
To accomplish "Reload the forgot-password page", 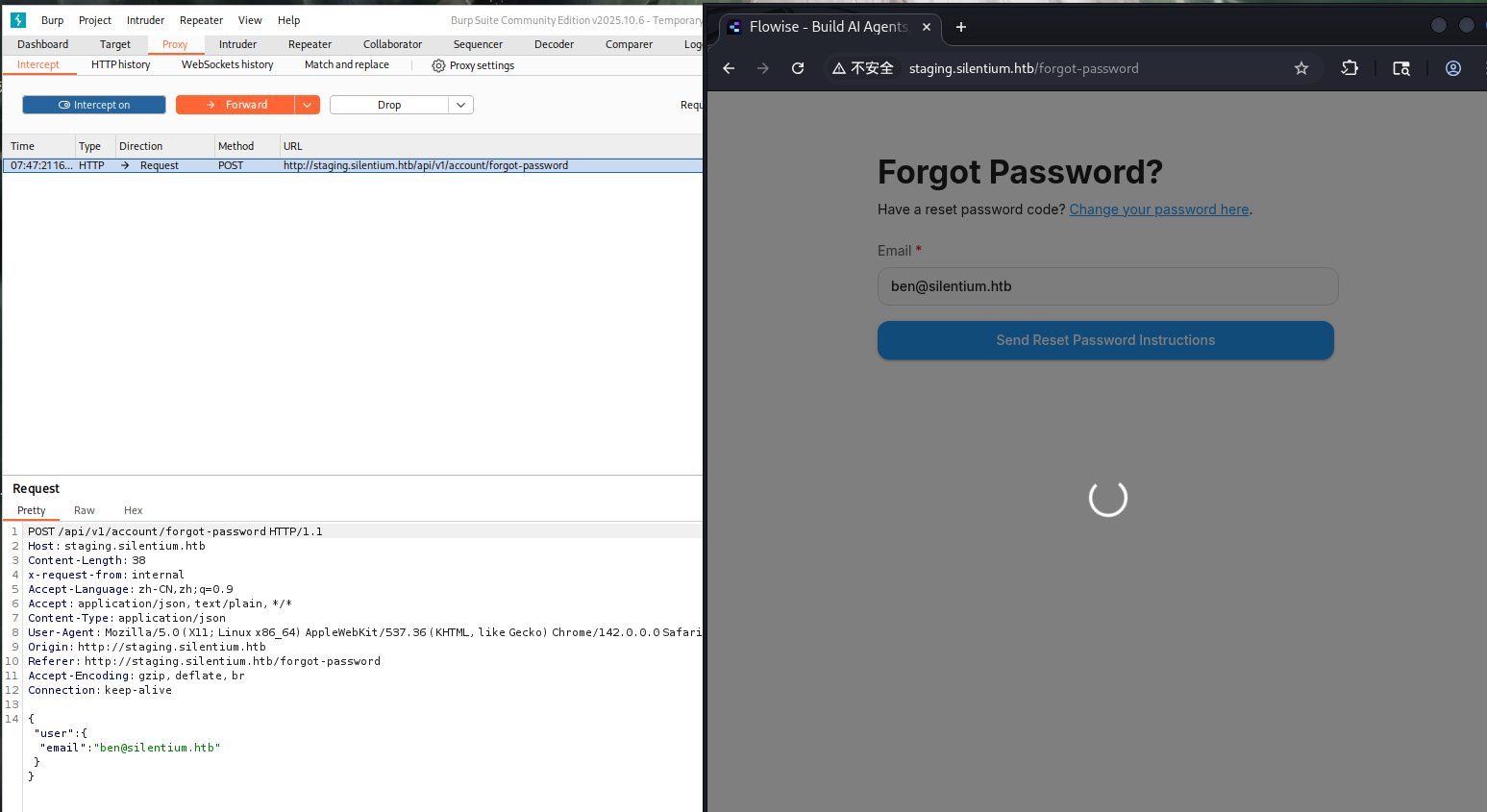I will point(798,68).
